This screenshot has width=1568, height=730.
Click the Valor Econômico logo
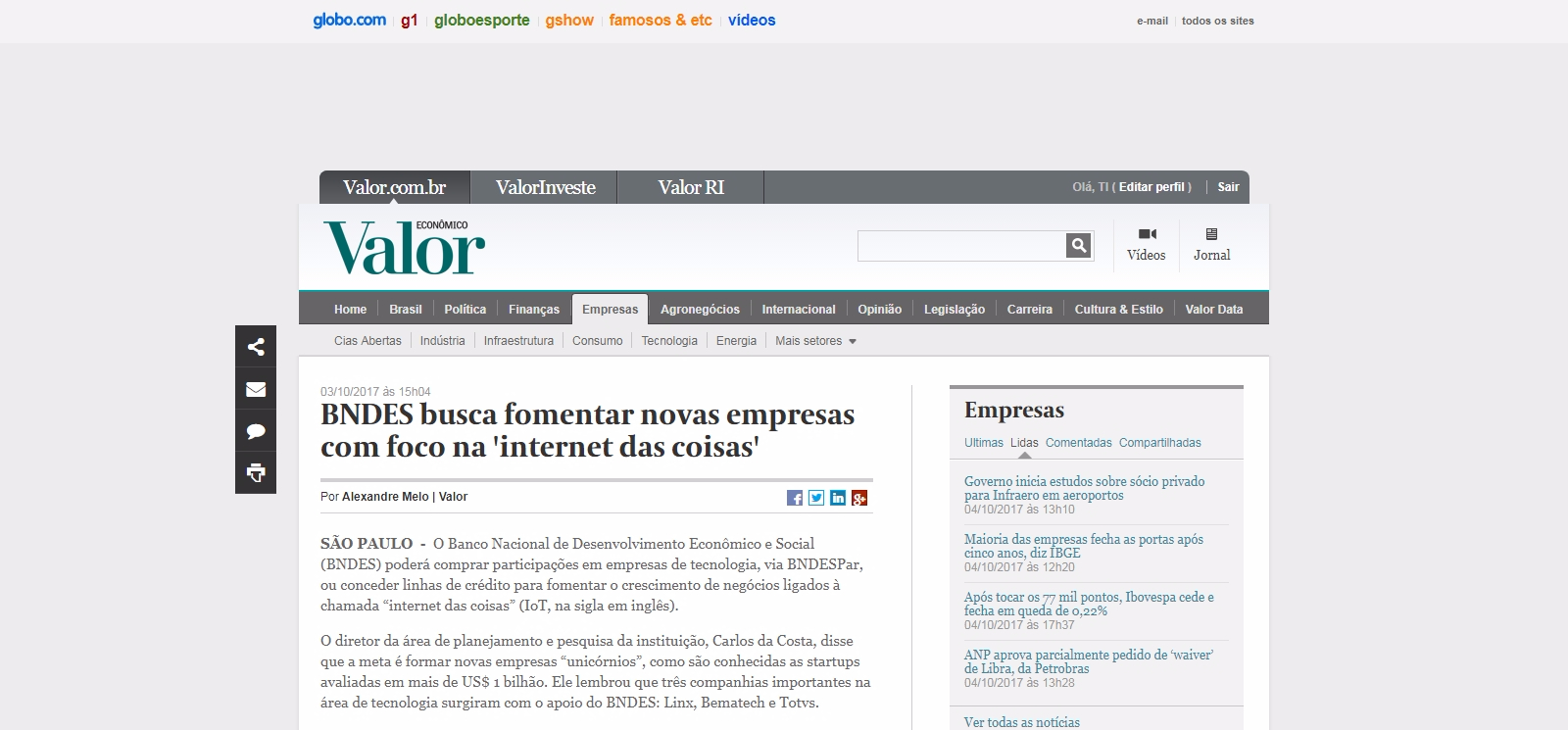tap(404, 248)
